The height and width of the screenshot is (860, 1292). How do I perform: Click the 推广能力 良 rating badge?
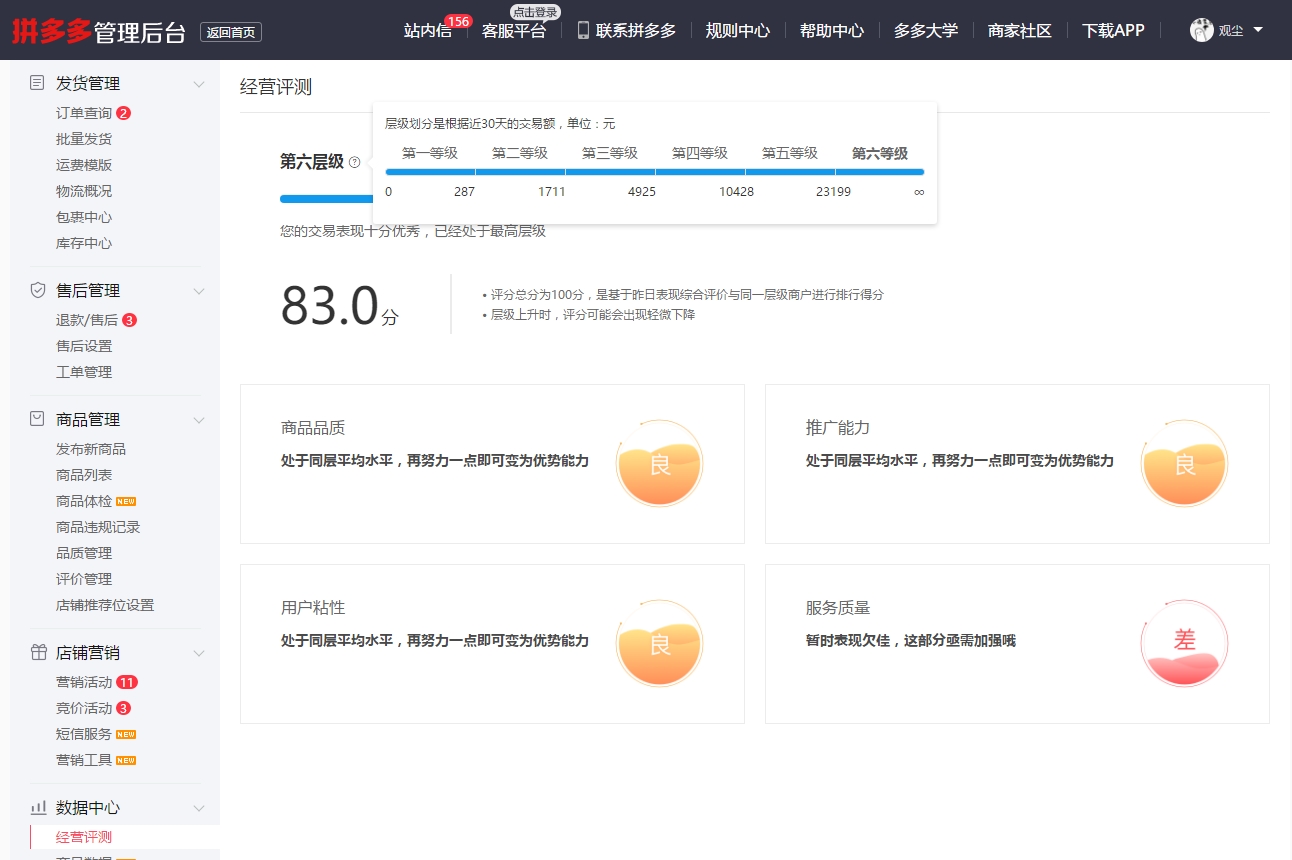click(1184, 464)
